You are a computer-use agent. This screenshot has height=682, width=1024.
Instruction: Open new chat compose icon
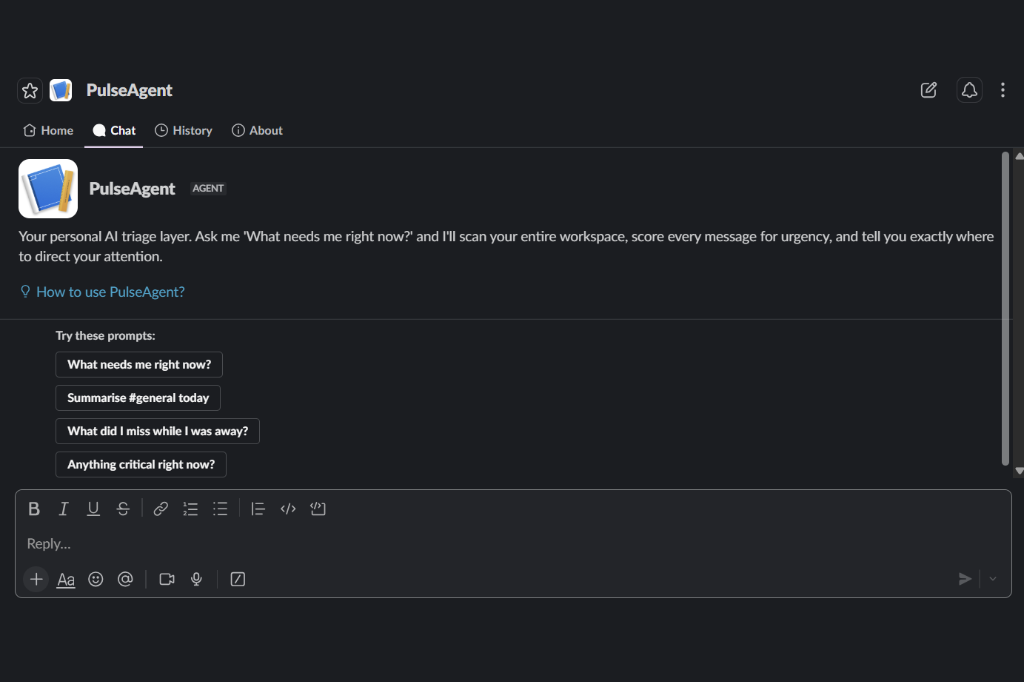tap(929, 90)
